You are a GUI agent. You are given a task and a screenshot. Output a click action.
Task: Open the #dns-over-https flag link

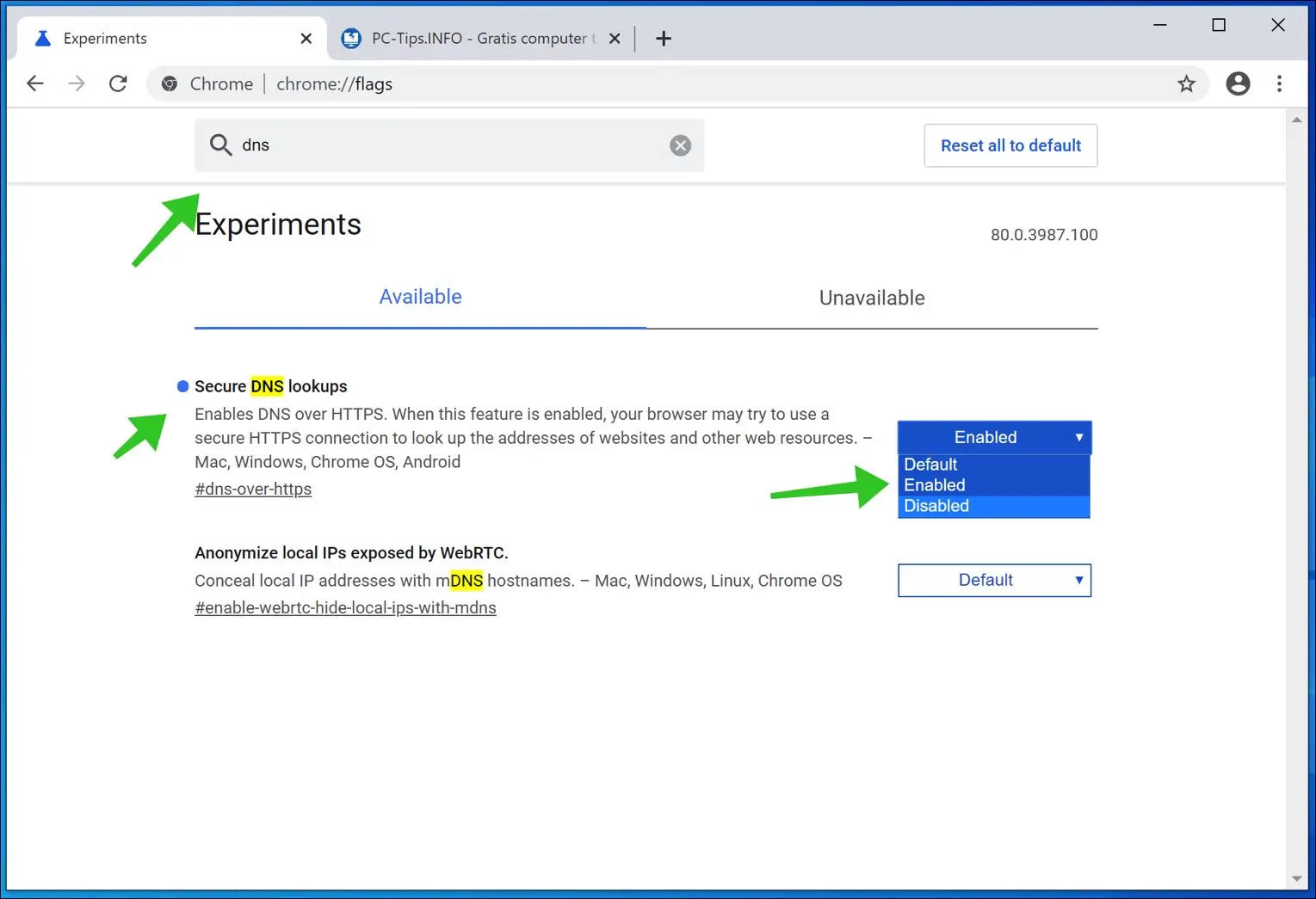[253, 489]
